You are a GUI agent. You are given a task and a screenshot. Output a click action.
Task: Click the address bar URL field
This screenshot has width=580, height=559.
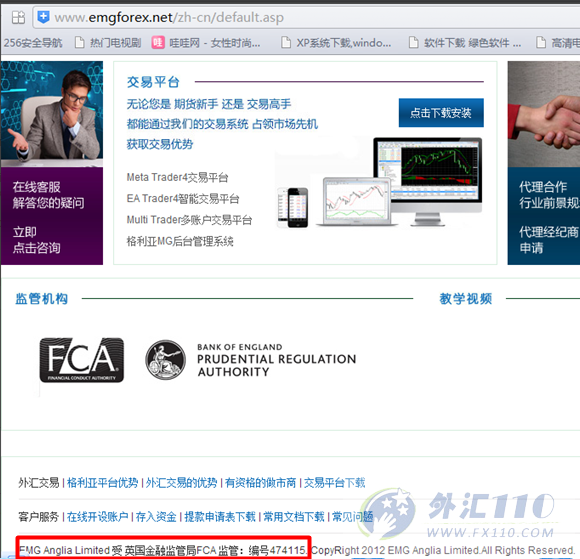tap(306, 17)
